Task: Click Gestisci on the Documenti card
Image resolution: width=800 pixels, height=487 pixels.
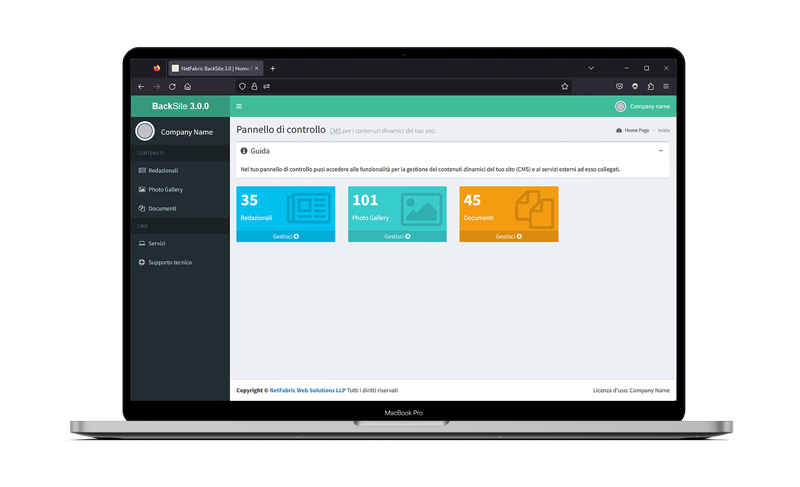Action: [509, 237]
